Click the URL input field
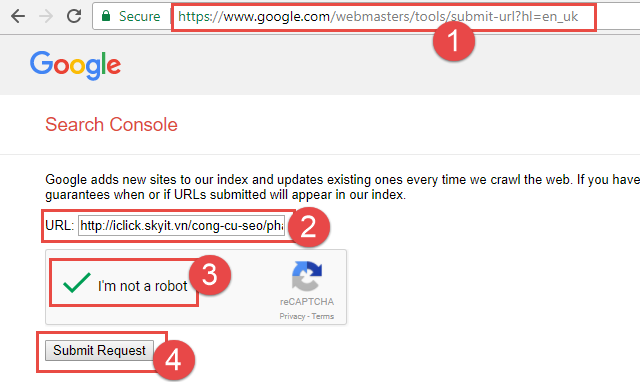Viewport: 640px width, 382px height. point(181,226)
